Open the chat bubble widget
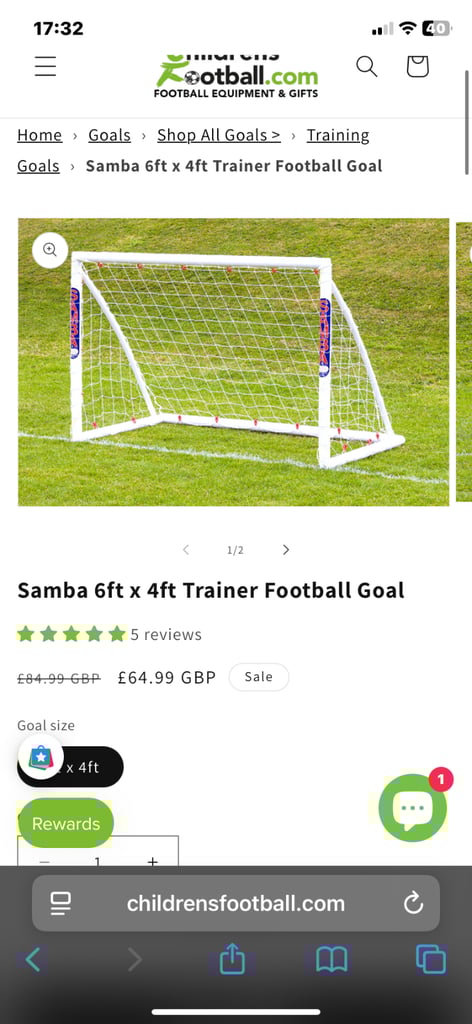472x1024 pixels. click(x=413, y=808)
